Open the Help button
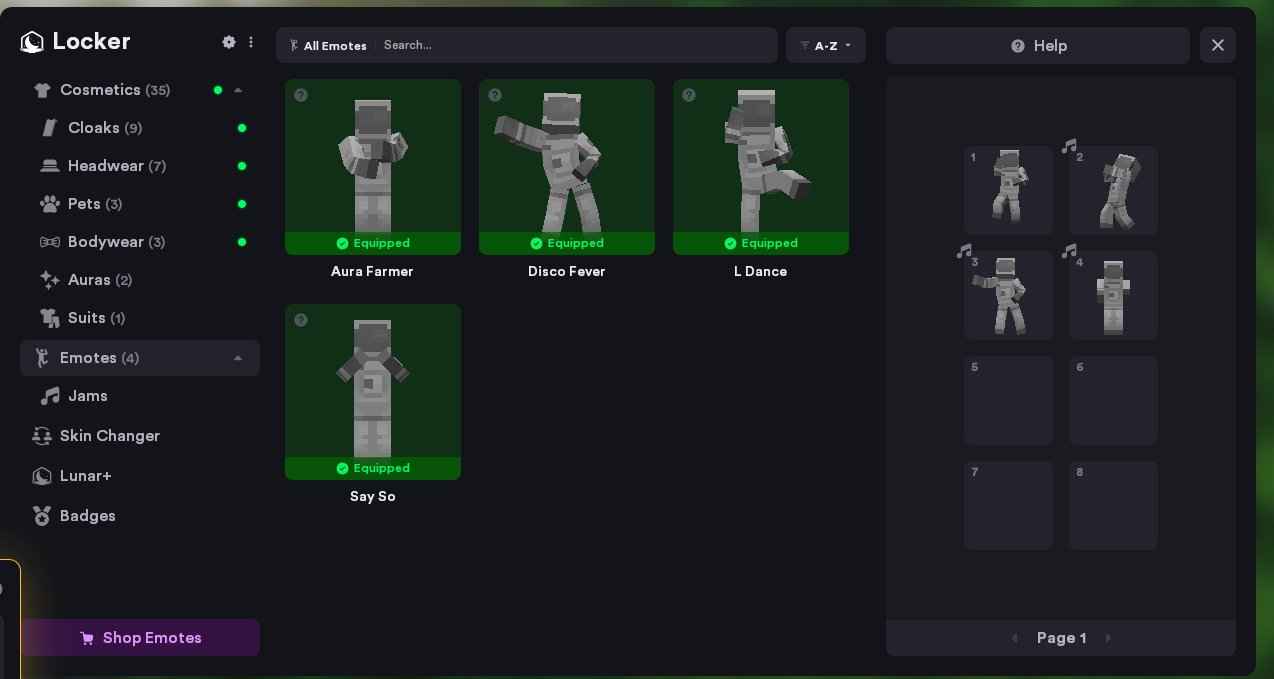Screen dimensions: 1274x679 coord(1038,46)
